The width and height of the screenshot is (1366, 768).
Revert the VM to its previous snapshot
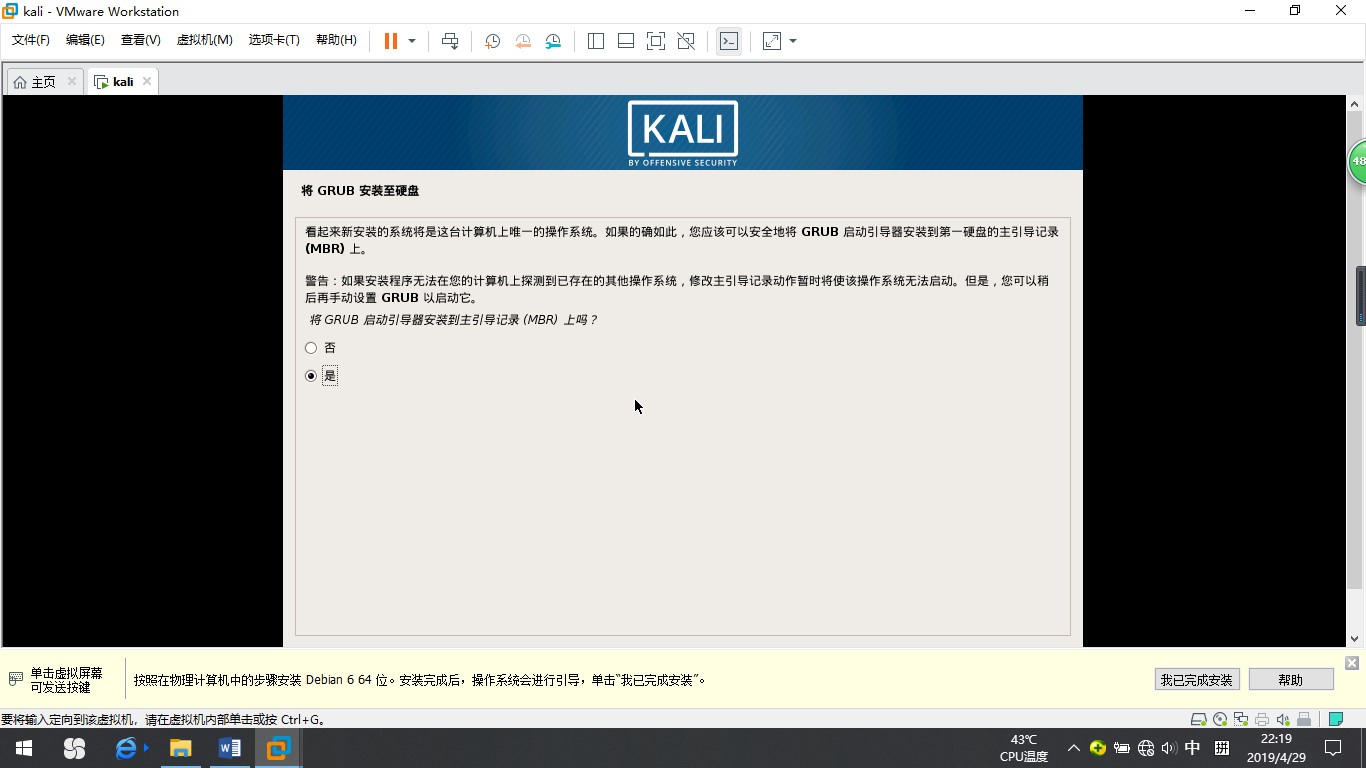523,41
